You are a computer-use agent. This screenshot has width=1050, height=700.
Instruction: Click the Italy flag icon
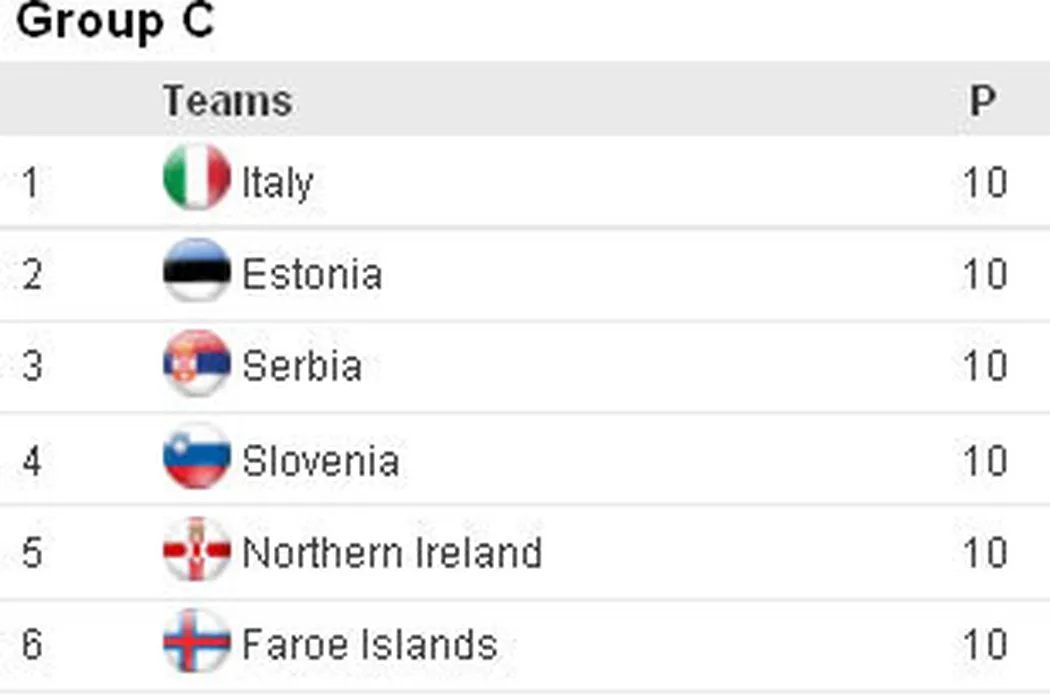196,178
